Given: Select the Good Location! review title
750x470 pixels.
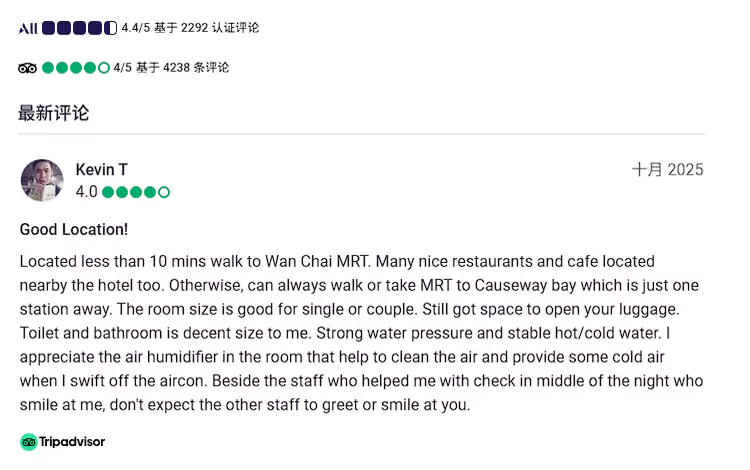Looking at the screenshot, I should [x=74, y=229].
